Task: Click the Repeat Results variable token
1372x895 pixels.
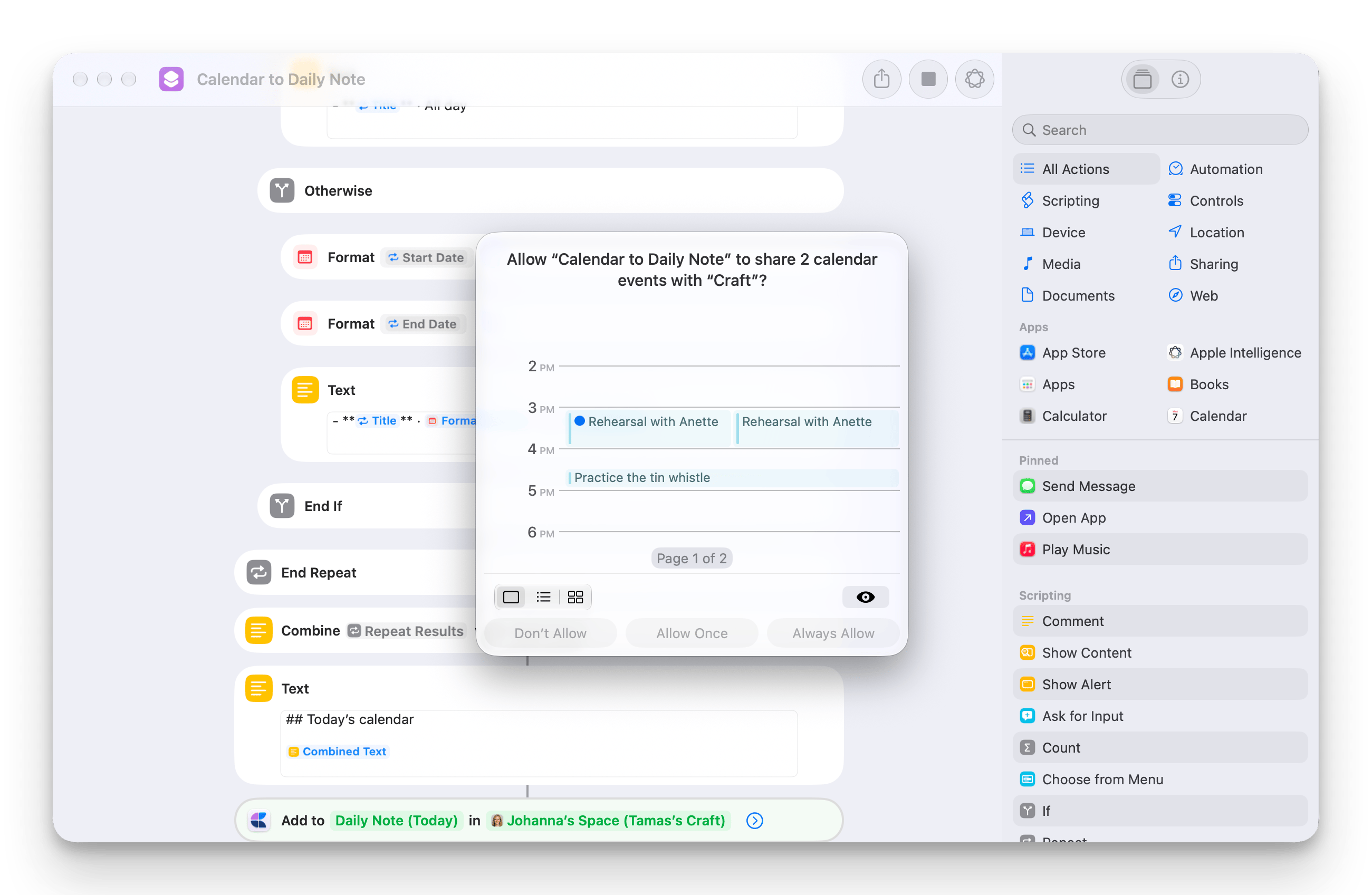Action: 406,631
